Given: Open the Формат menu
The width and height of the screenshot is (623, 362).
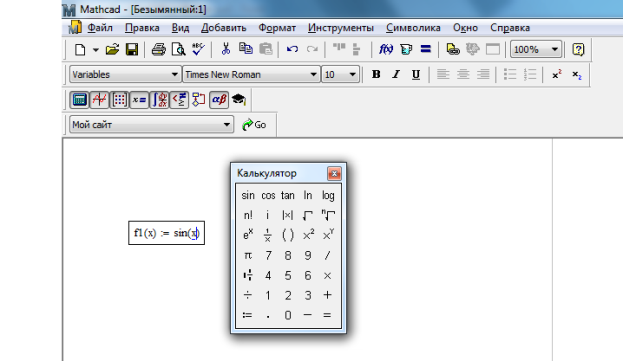Looking at the screenshot, I should pyautogui.click(x=277, y=28).
